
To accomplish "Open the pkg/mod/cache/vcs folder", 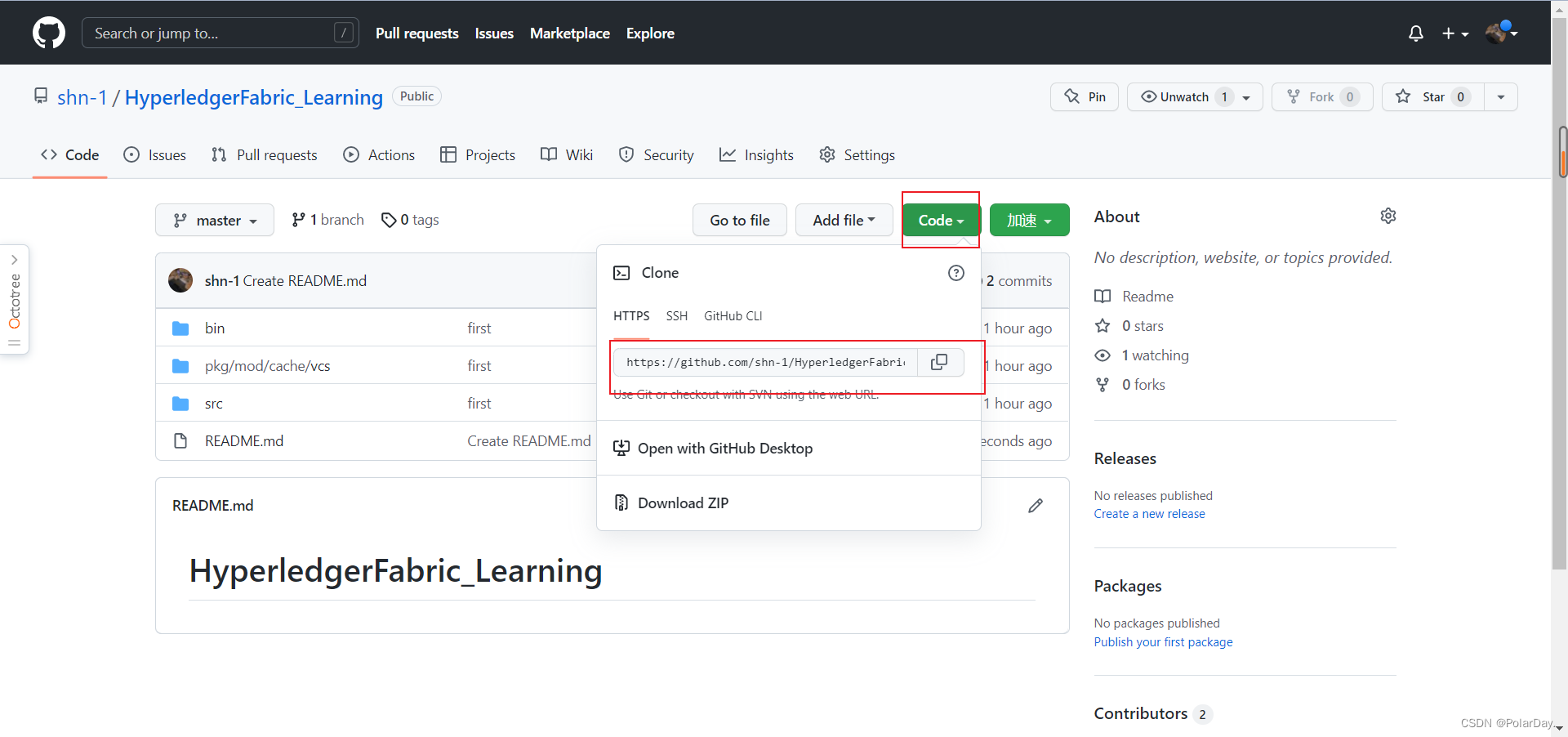I will click(x=268, y=366).
